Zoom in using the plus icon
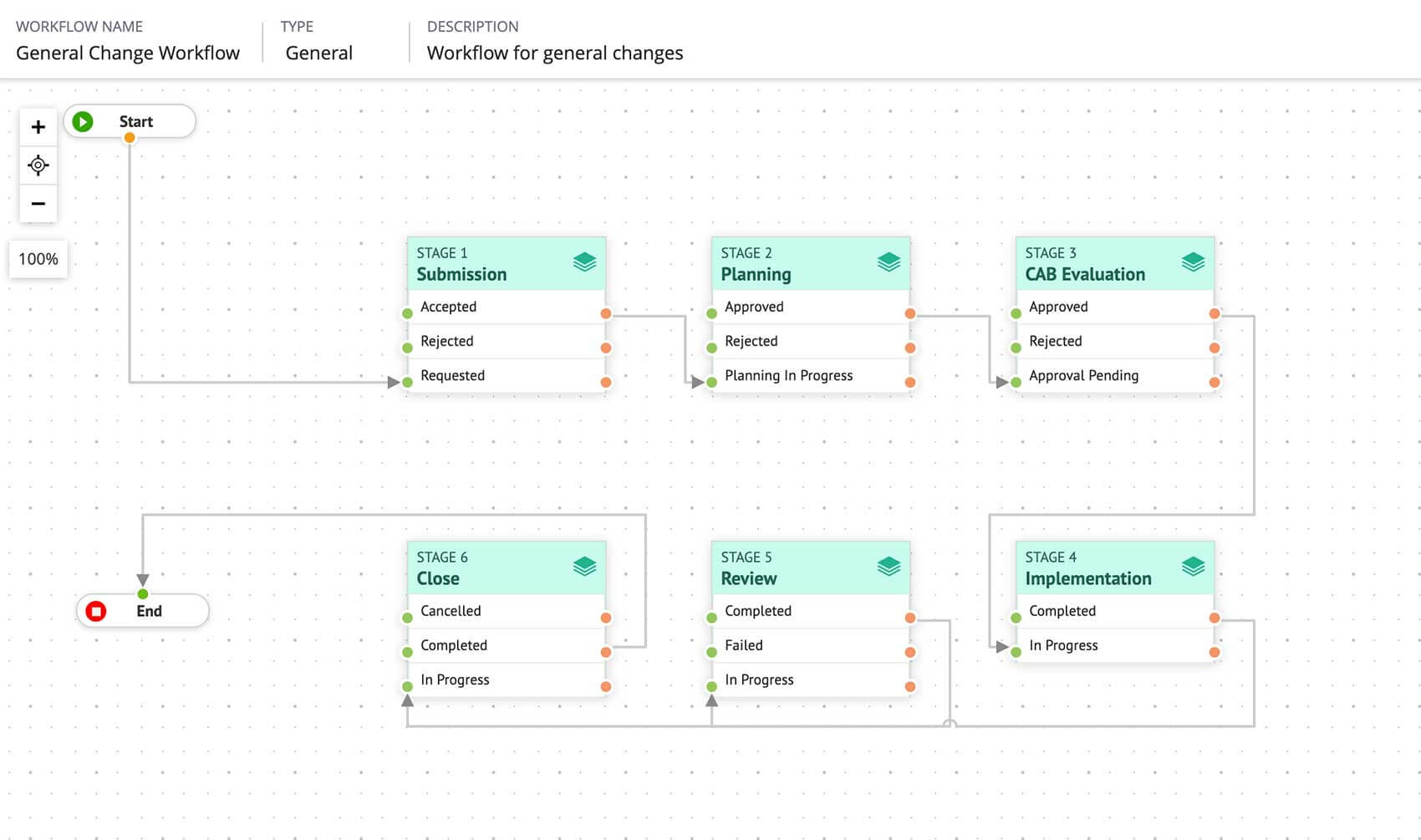1421x840 pixels. [38, 126]
